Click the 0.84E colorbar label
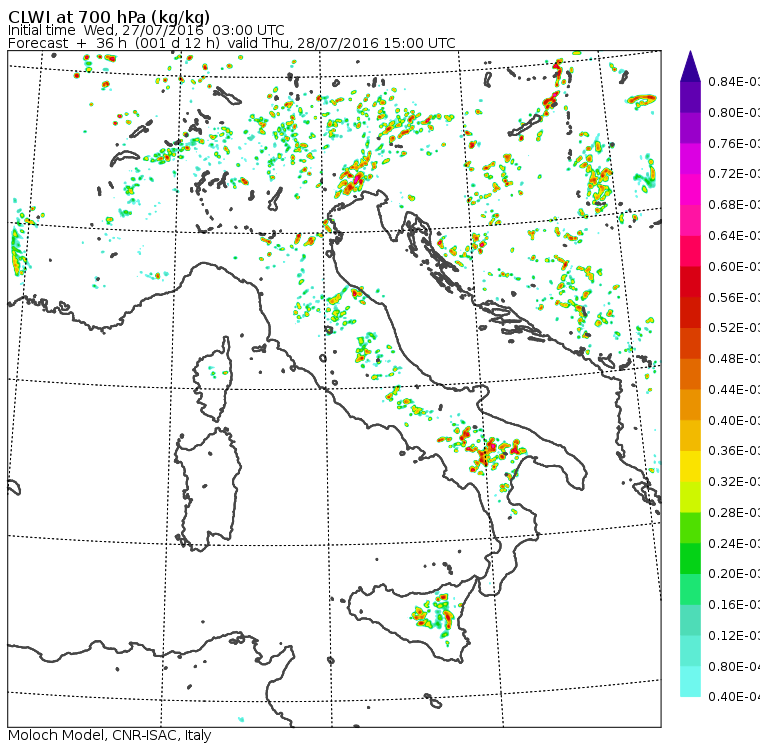 [734, 81]
